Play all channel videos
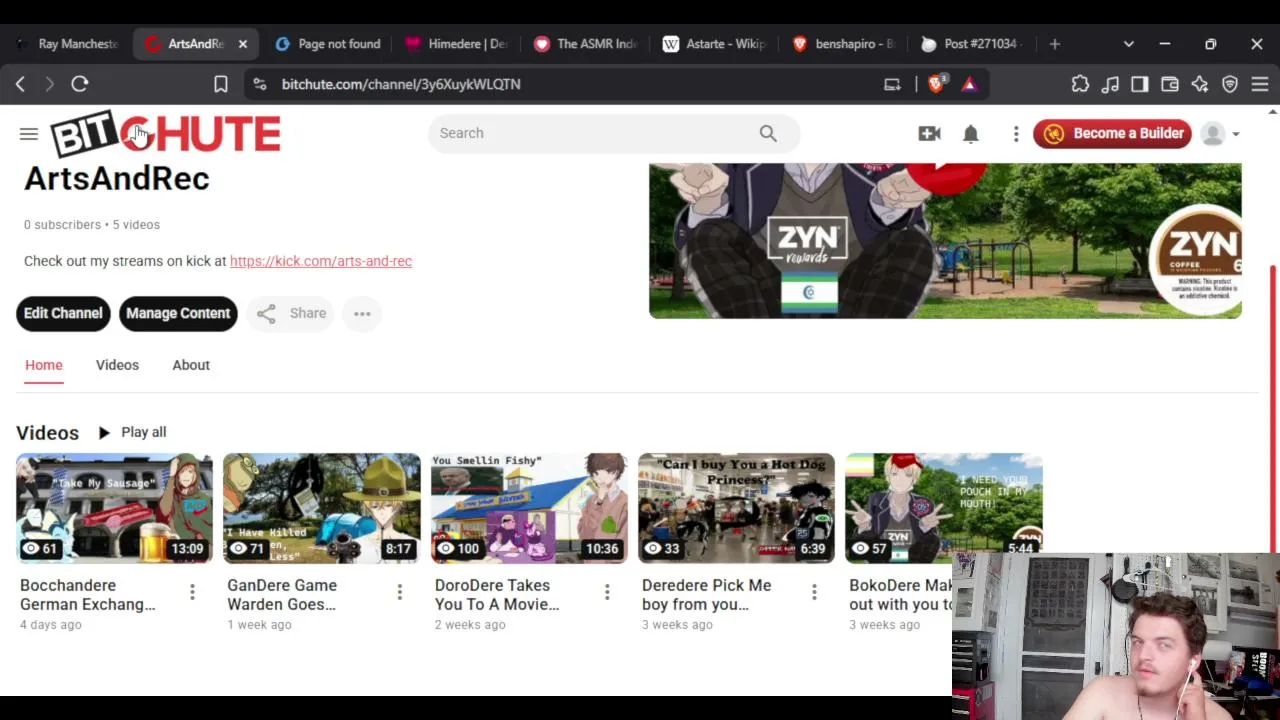This screenshot has height=720, width=1280. pos(132,432)
